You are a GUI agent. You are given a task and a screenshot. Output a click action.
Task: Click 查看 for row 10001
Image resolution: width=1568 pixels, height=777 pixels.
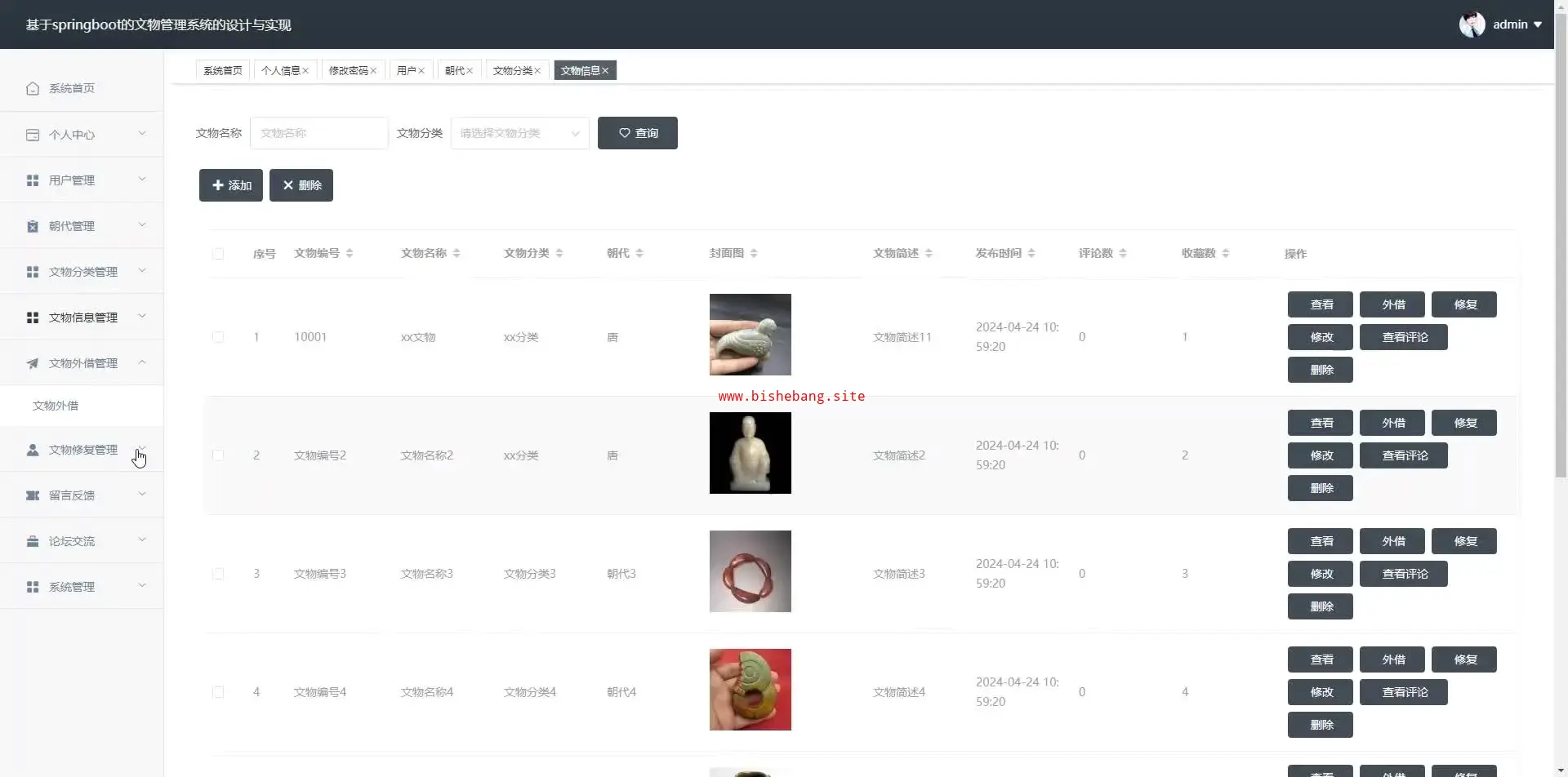pyautogui.click(x=1321, y=304)
